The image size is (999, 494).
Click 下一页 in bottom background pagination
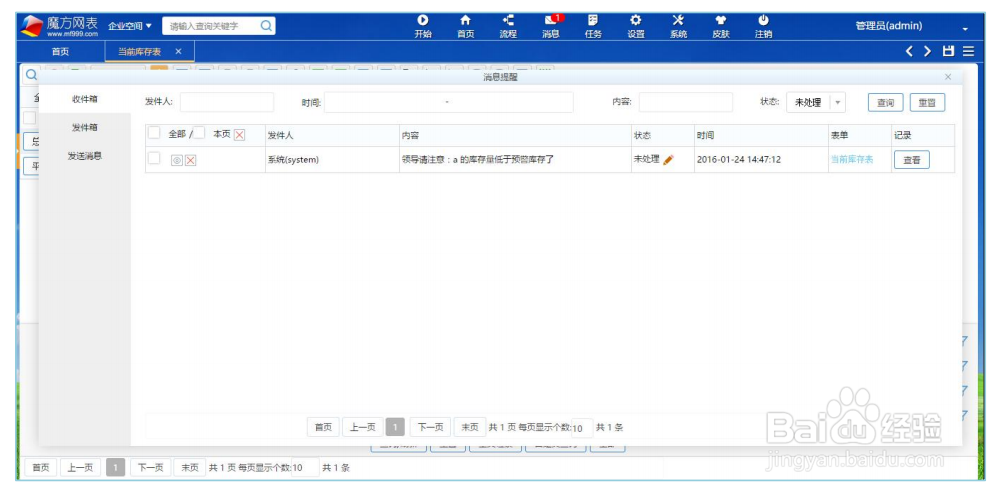(x=150, y=467)
